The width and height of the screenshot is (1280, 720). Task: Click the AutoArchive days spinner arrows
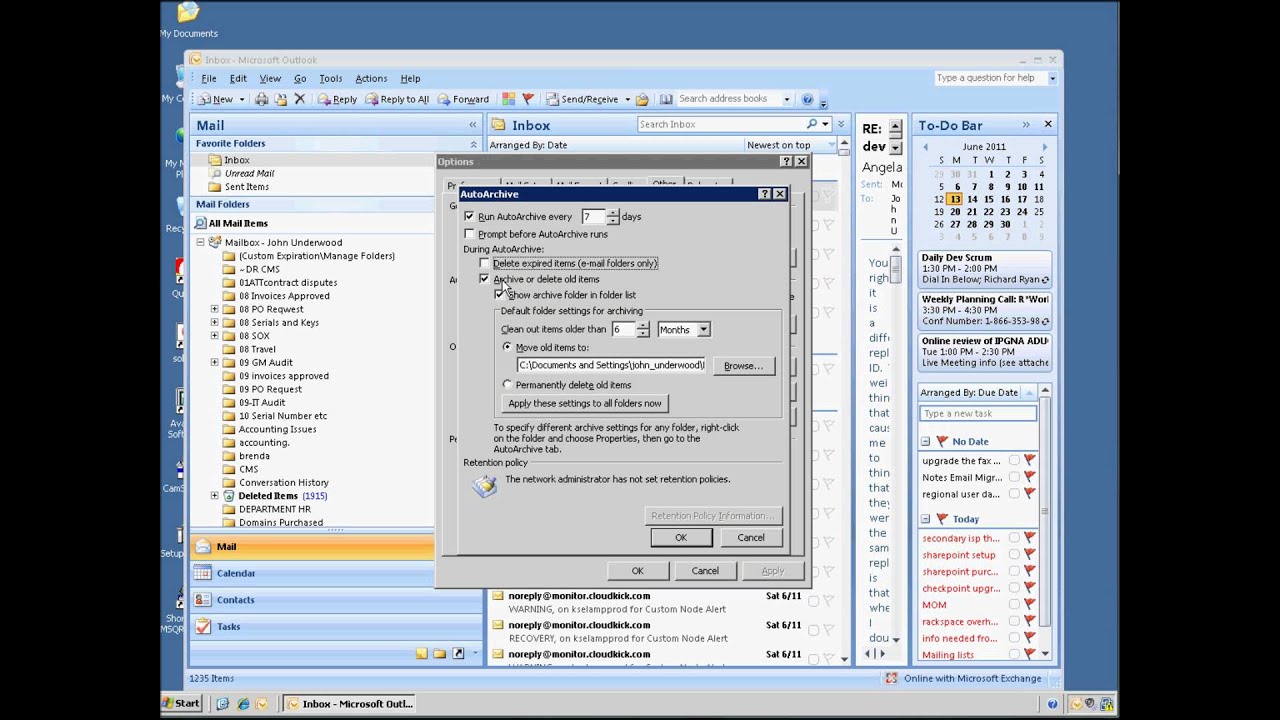(x=613, y=217)
